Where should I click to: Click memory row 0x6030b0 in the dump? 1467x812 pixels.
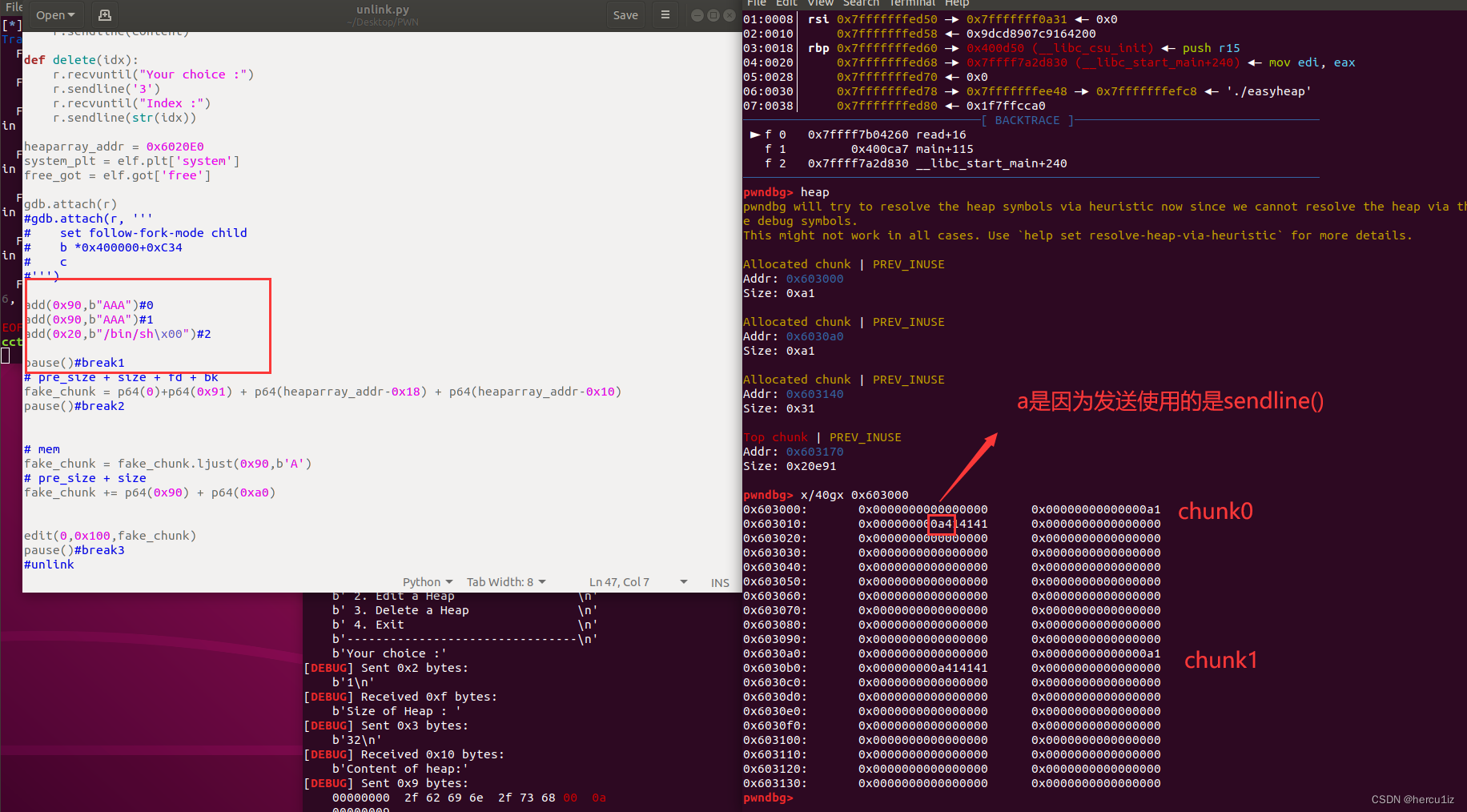click(x=952, y=668)
